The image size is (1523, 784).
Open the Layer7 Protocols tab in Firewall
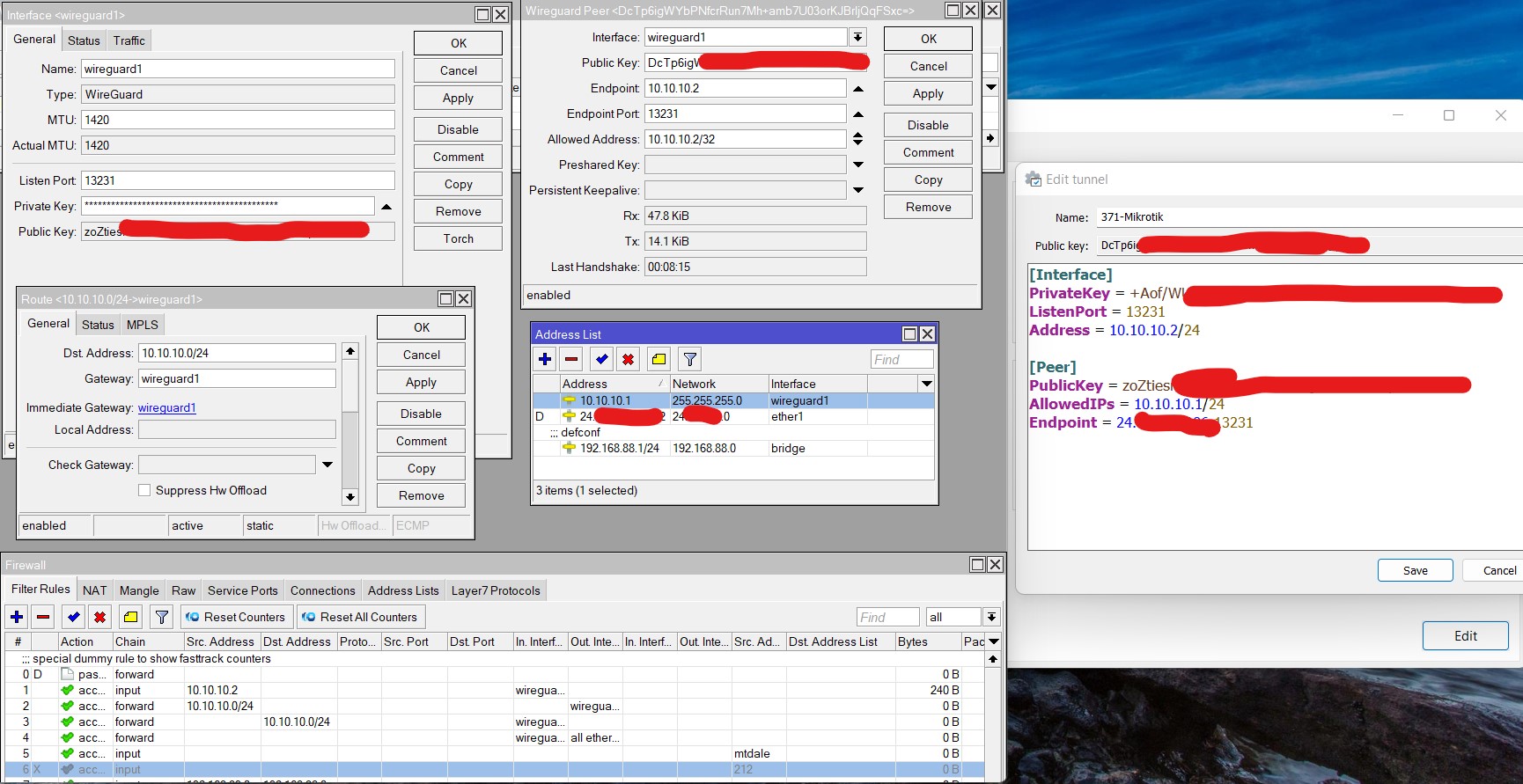tap(496, 590)
